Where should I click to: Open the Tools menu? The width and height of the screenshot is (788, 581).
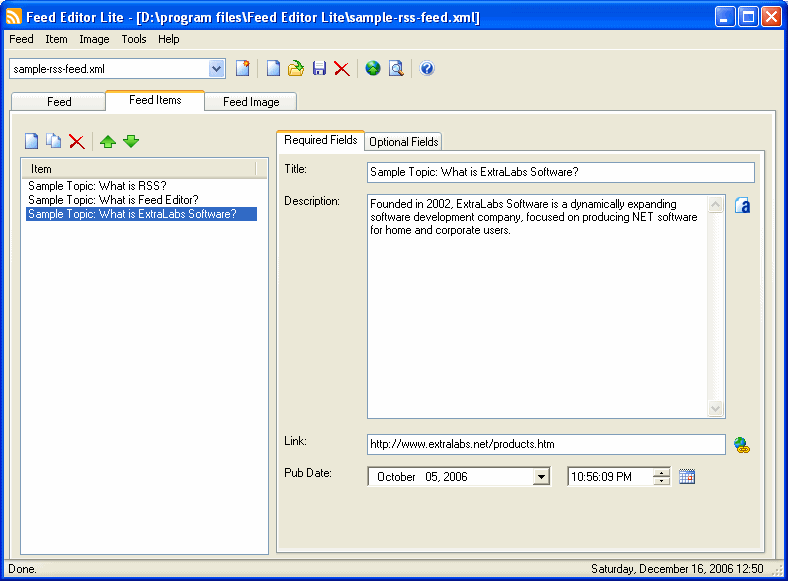tap(134, 39)
